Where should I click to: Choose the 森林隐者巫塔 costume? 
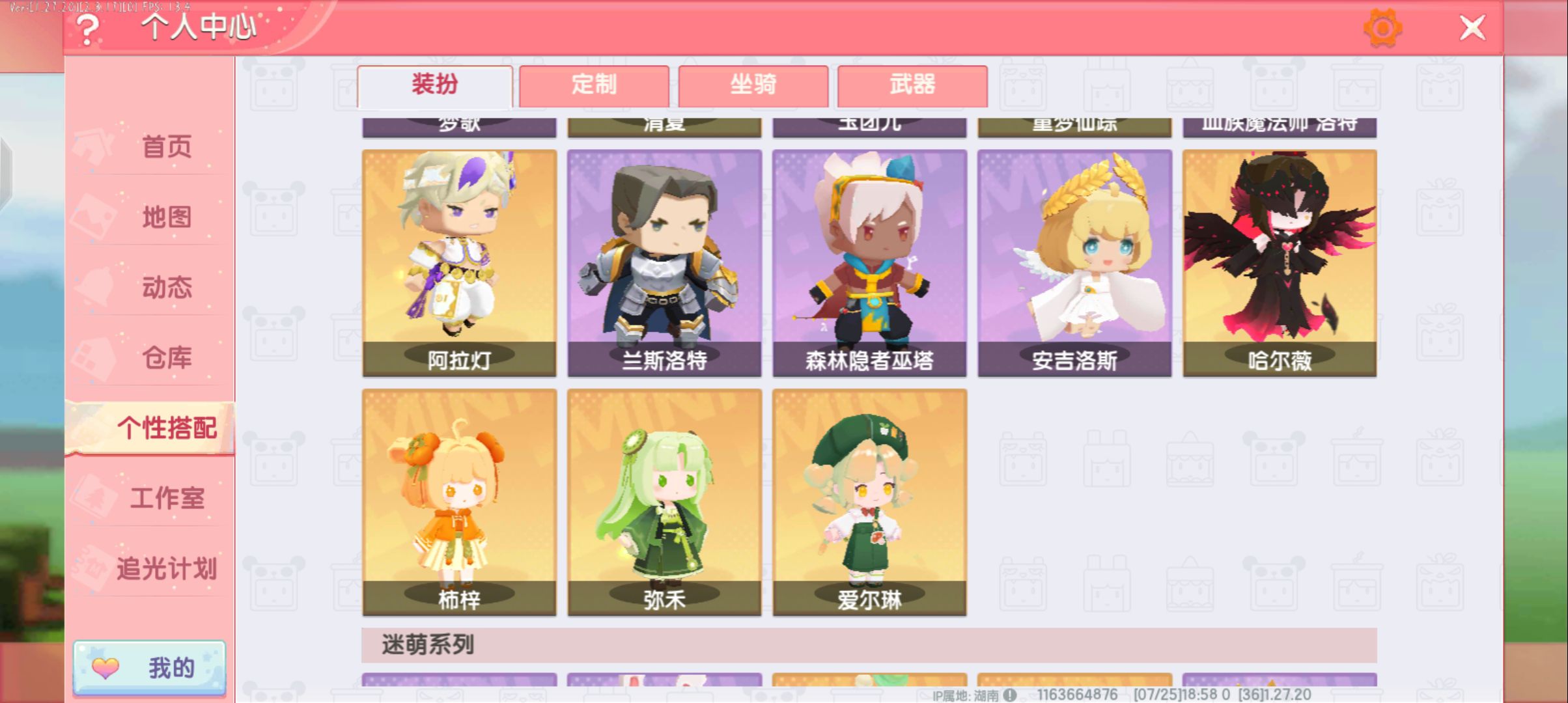click(x=869, y=263)
